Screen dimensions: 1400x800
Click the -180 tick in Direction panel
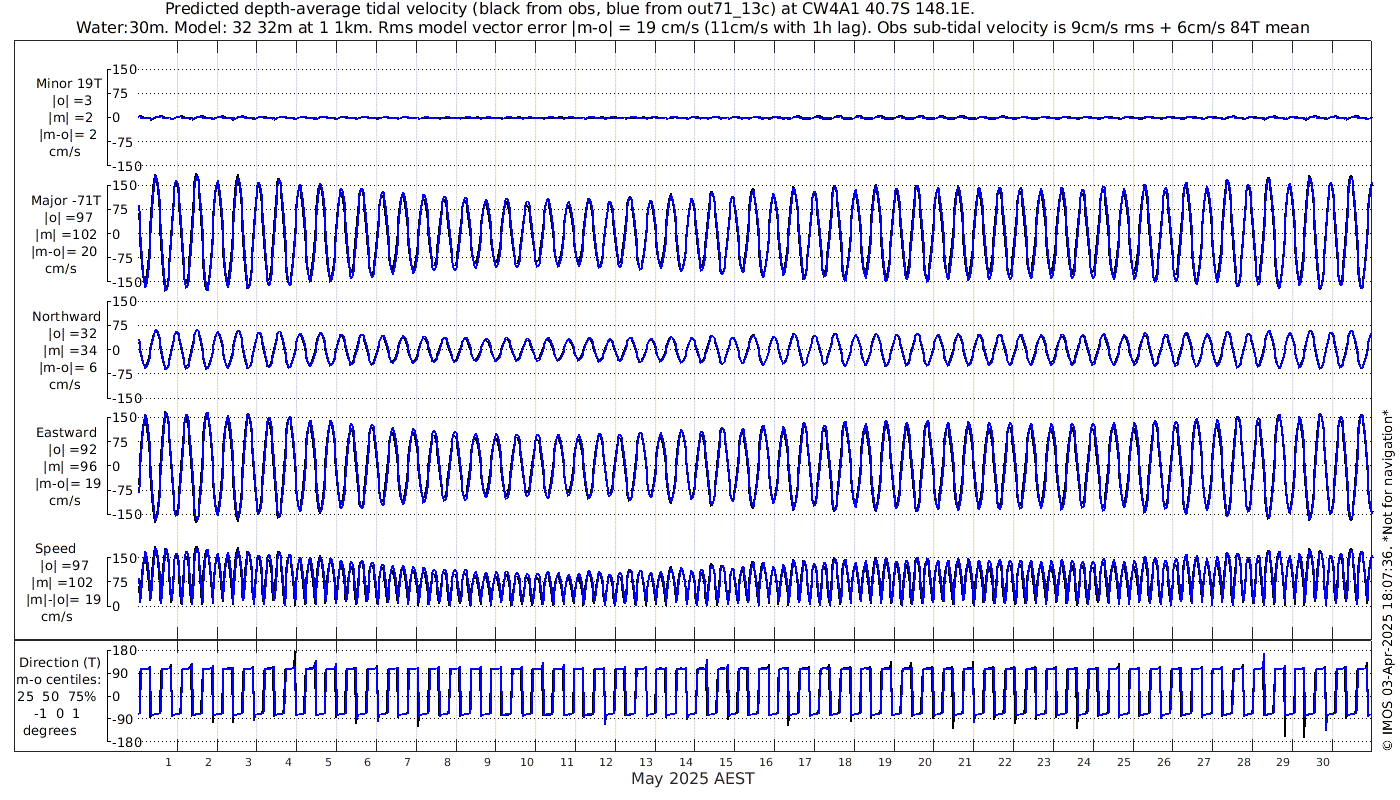pyautogui.click(x=120, y=743)
